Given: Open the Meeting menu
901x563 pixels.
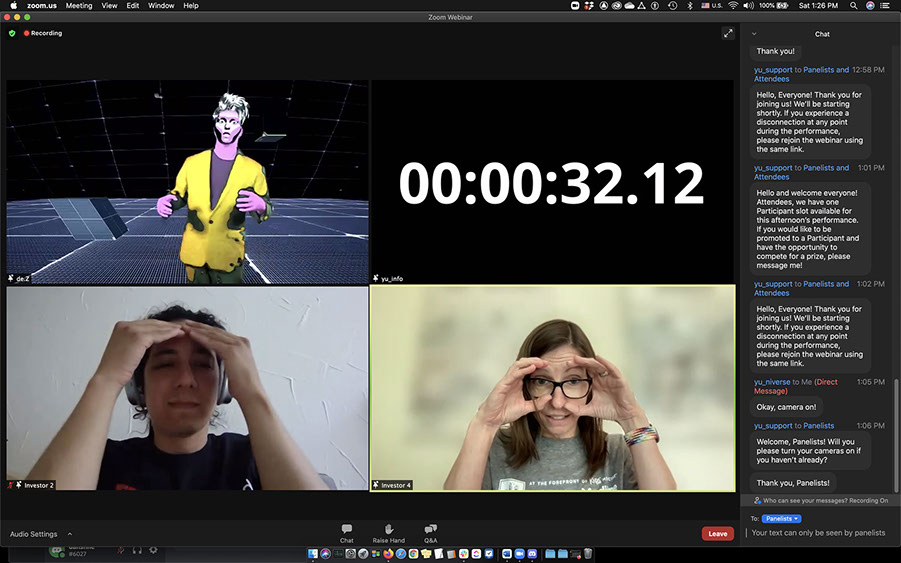Looking at the screenshot, I should click(79, 6).
